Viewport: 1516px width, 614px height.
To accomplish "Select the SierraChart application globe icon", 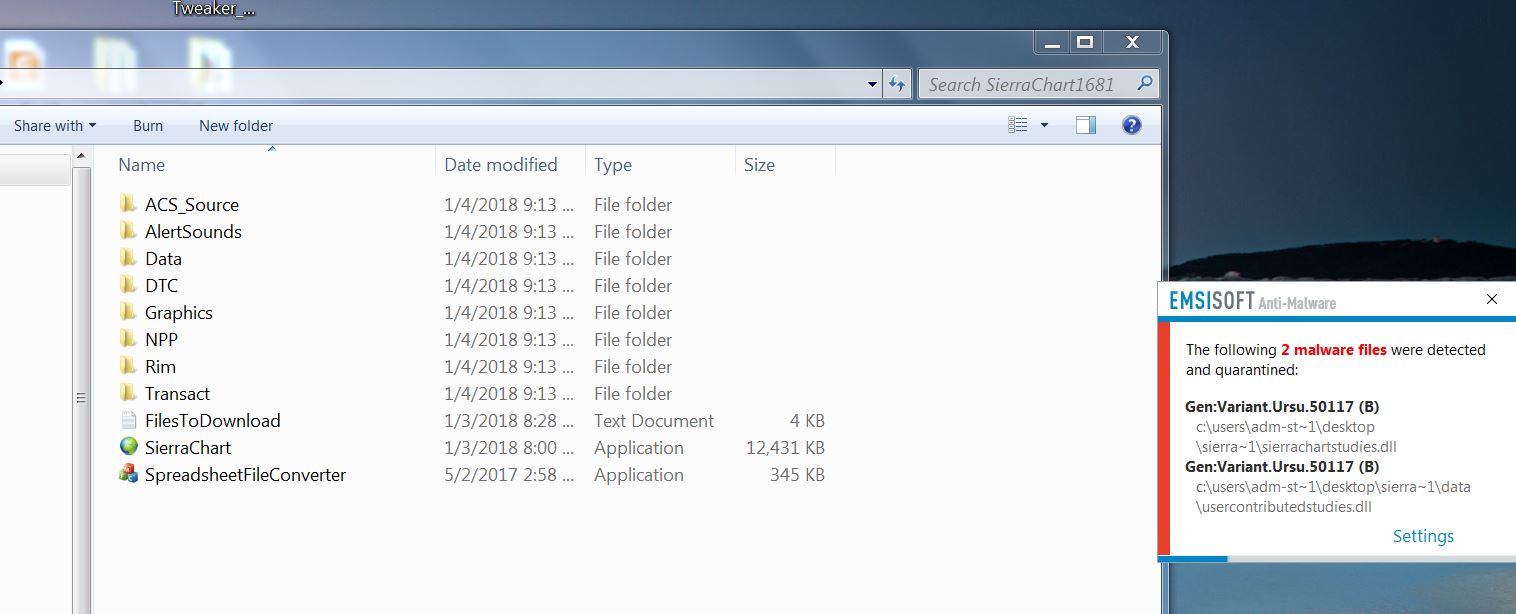I will 128,447.
